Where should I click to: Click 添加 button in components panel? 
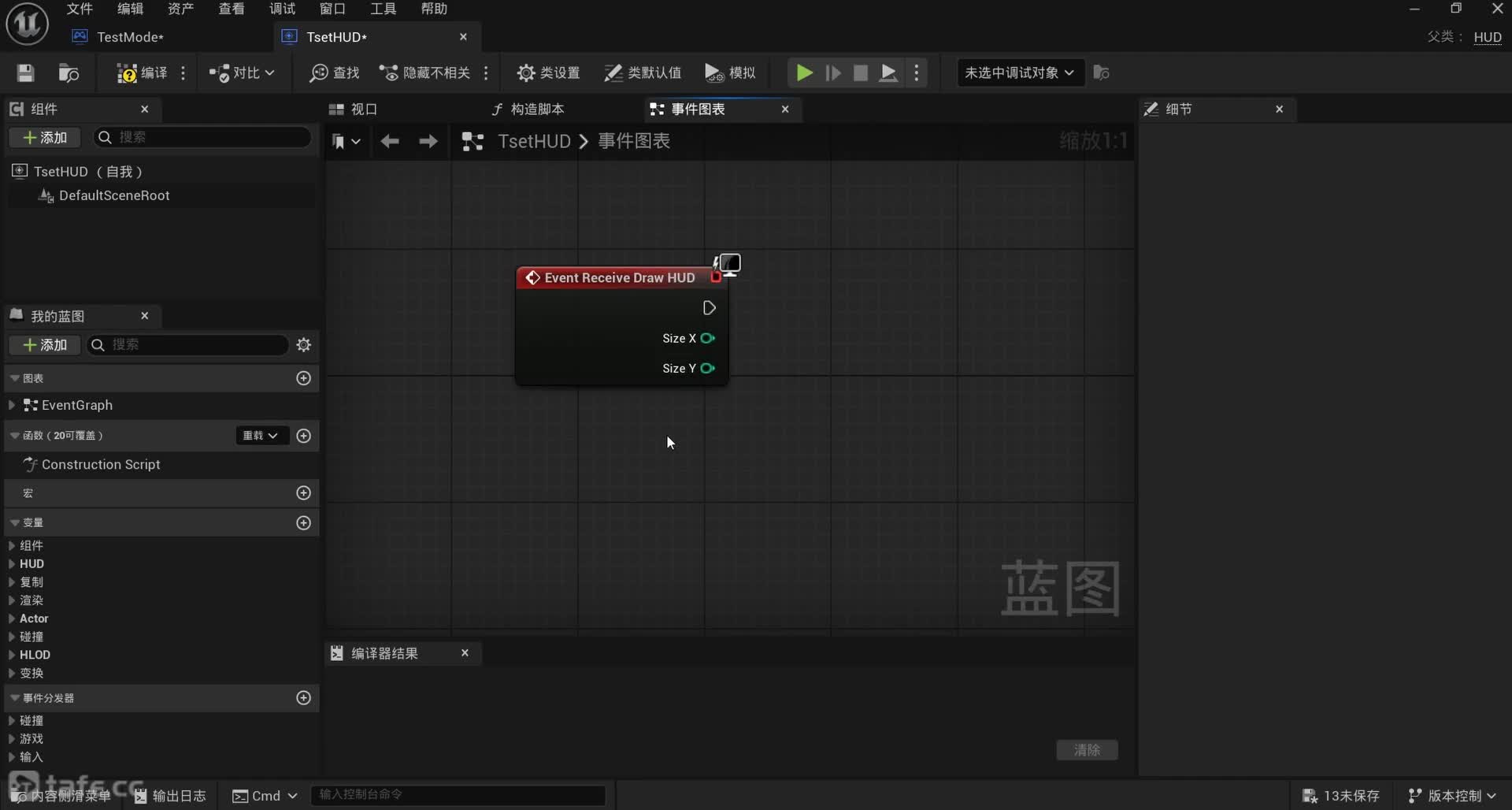45,138
